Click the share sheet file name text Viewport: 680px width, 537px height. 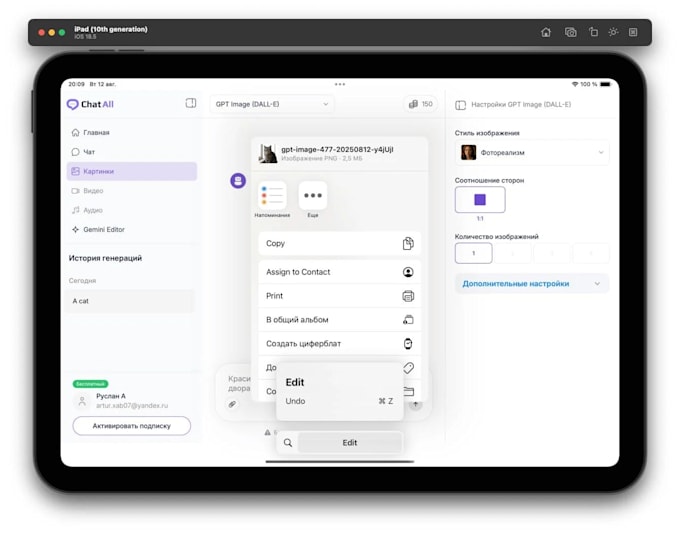(x=337, y=149)
